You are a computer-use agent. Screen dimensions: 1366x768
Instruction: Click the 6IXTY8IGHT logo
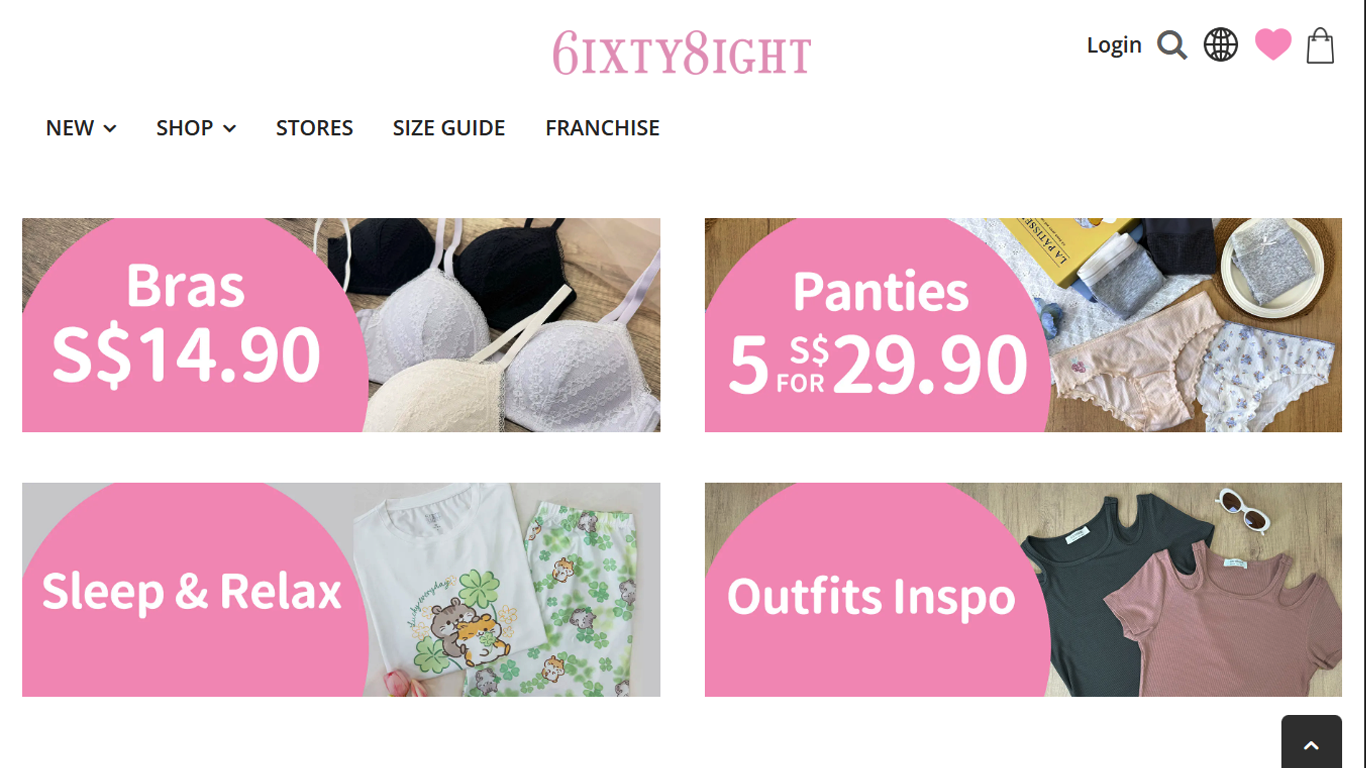tap(682, 53)
